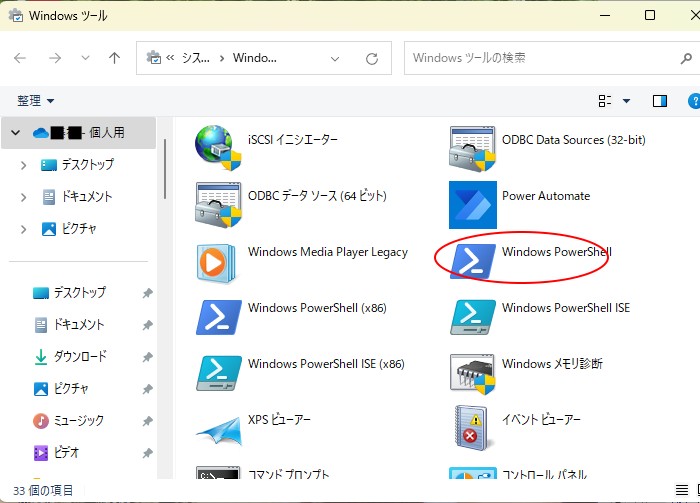Click the Windows メモリ診断 label text
The width and height of the screenshot is (700, 503).
click(552, 364)
